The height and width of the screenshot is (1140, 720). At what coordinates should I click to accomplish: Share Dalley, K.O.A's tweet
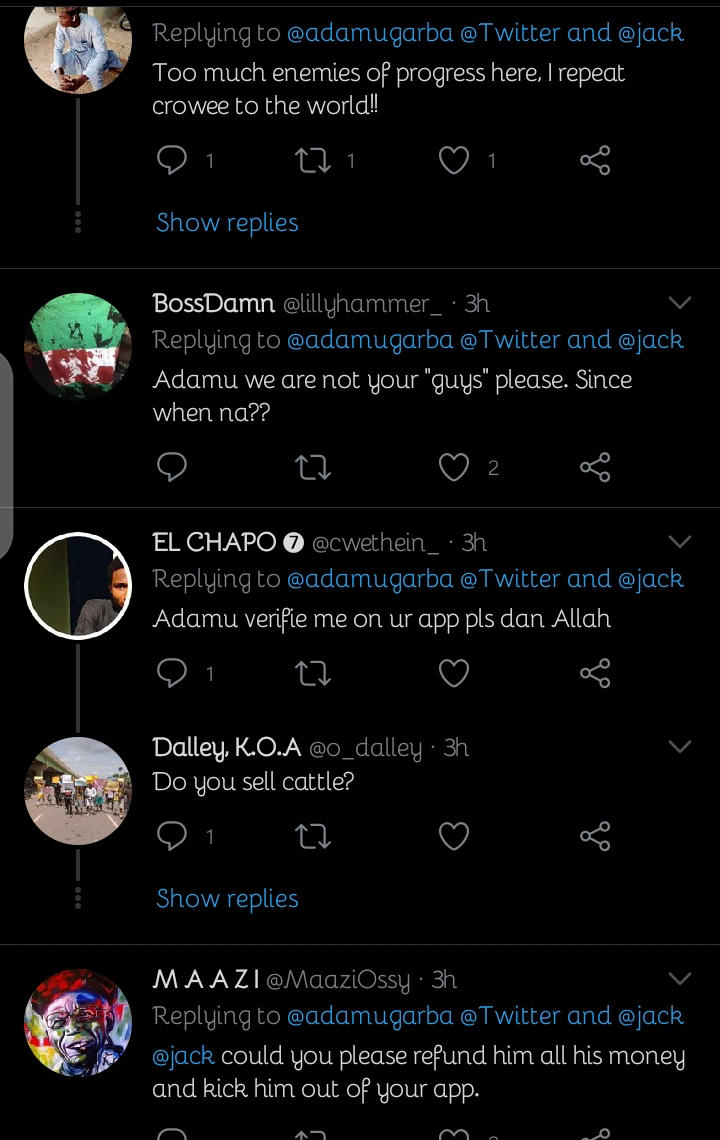click(x=595, y=836)
